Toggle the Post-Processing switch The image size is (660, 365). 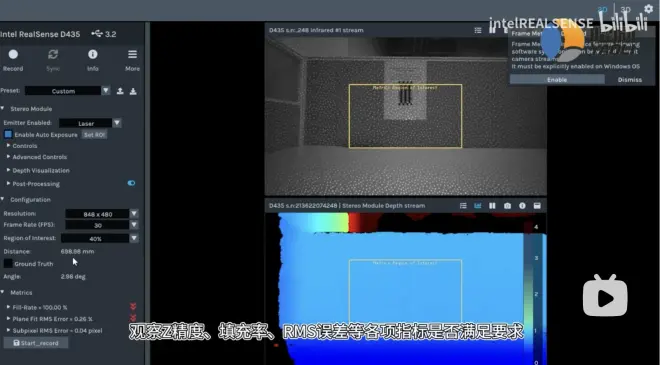click(x=131, y=183)
